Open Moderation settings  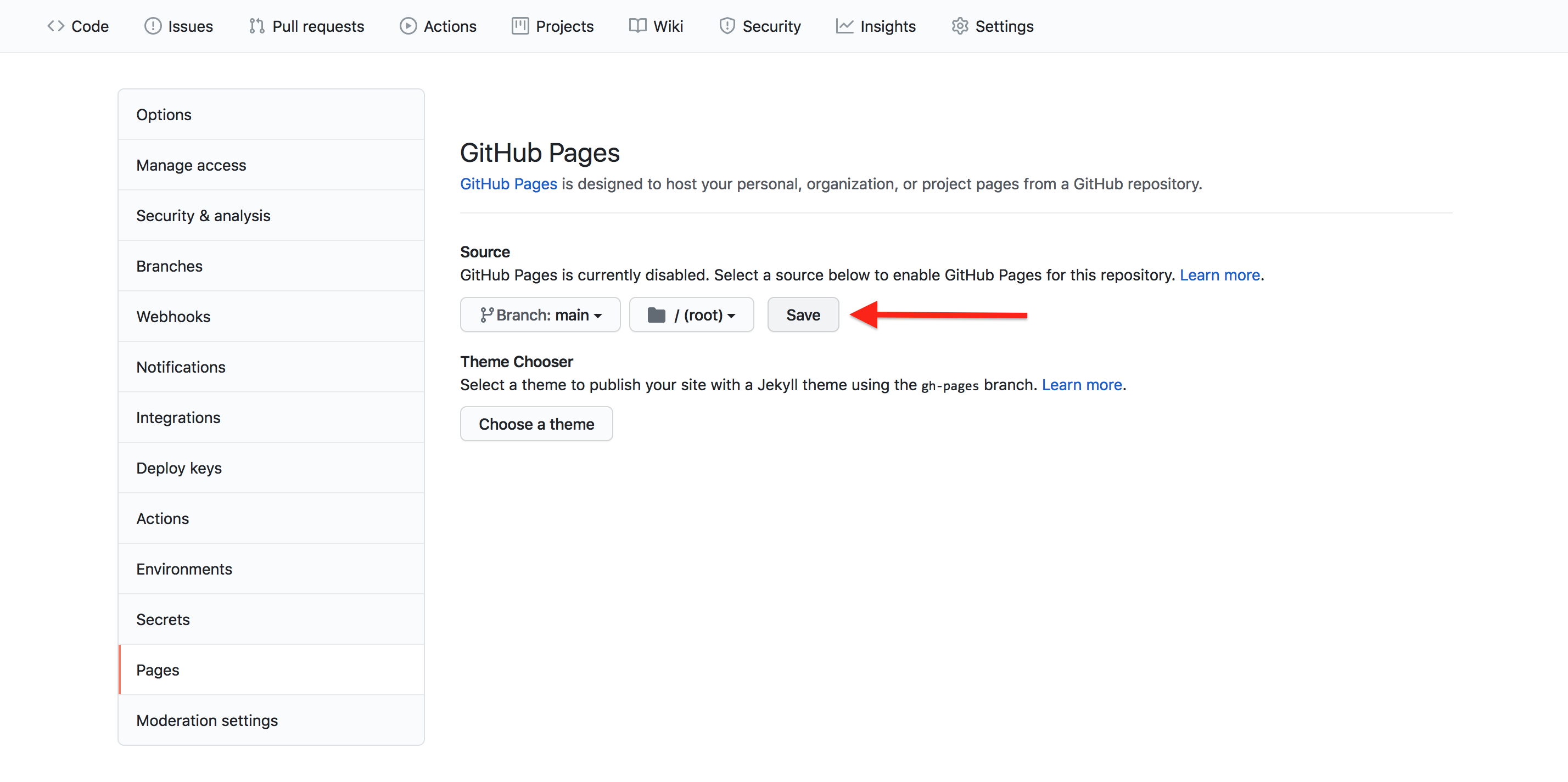[271, 721]
